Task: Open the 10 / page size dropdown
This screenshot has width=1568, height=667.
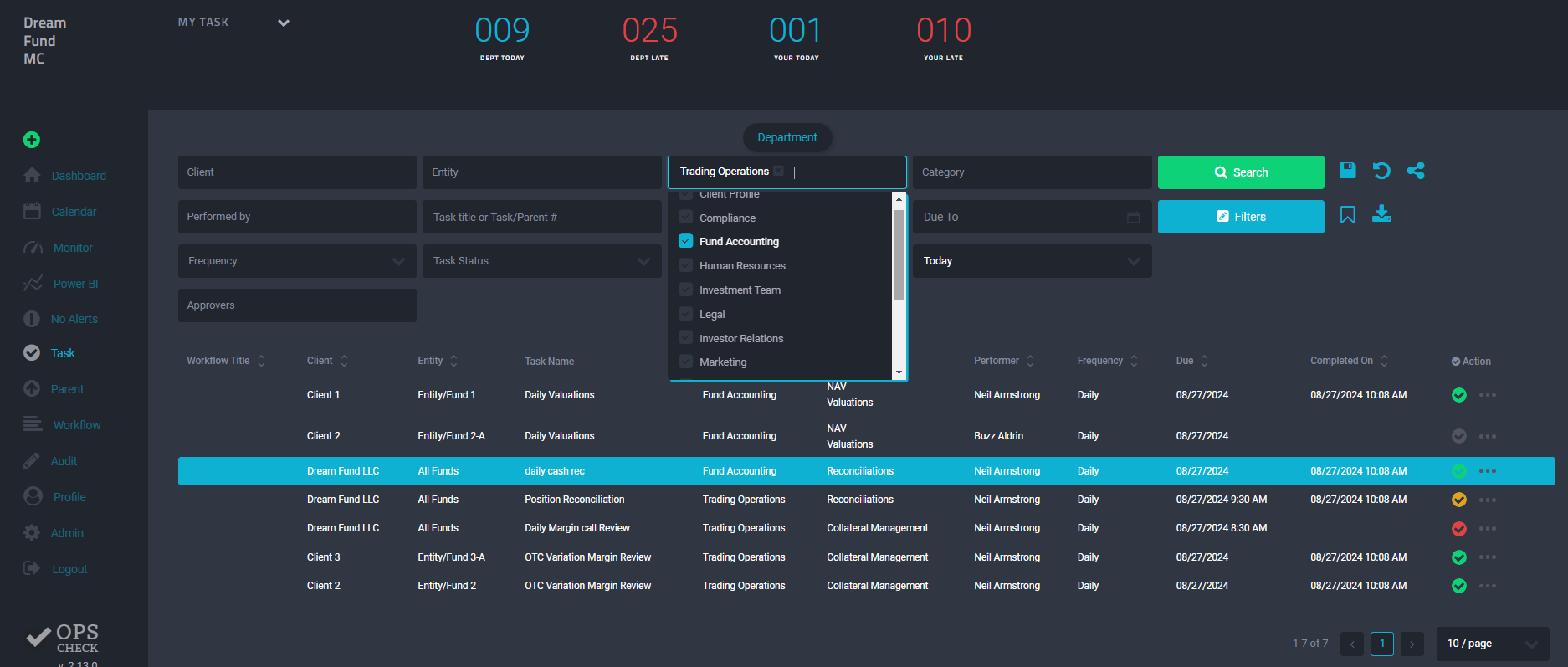Action: pos(1493,644)
